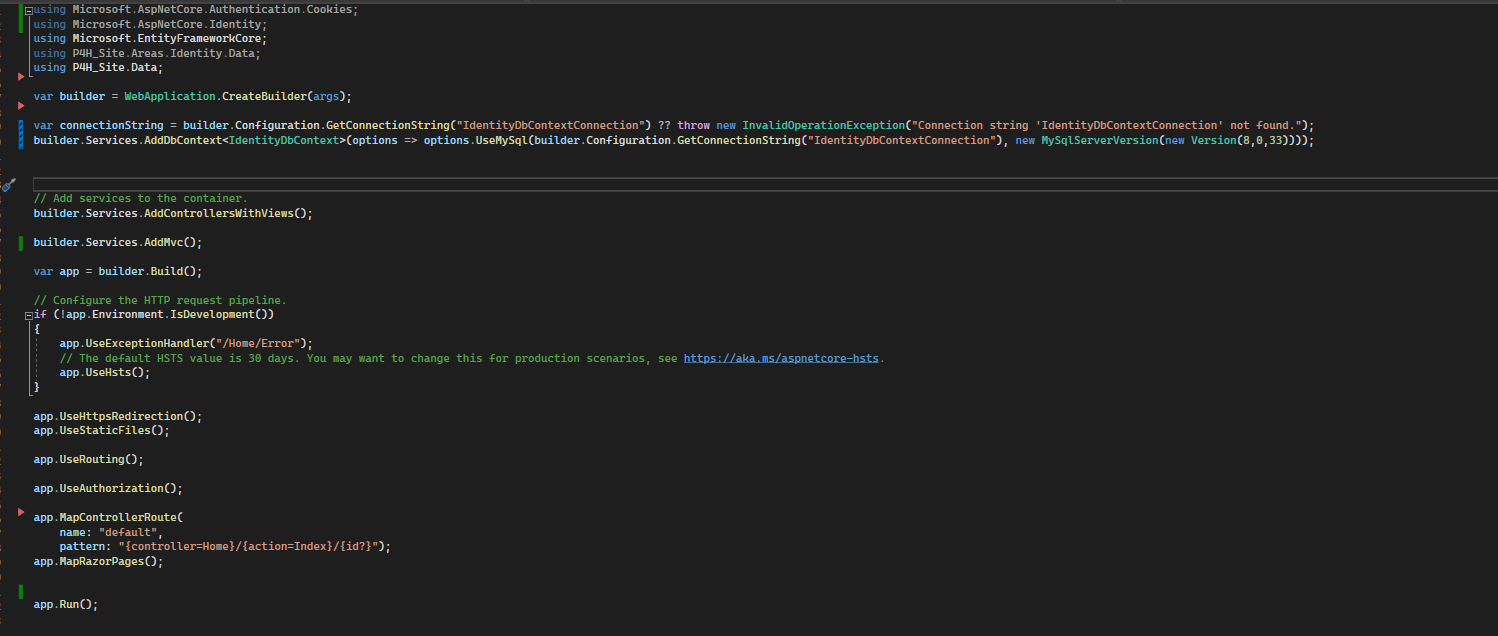Click the green indicator beside app.MapRazorPages
The width and height of the screenshot is (1498, 636).
(21, 583)
